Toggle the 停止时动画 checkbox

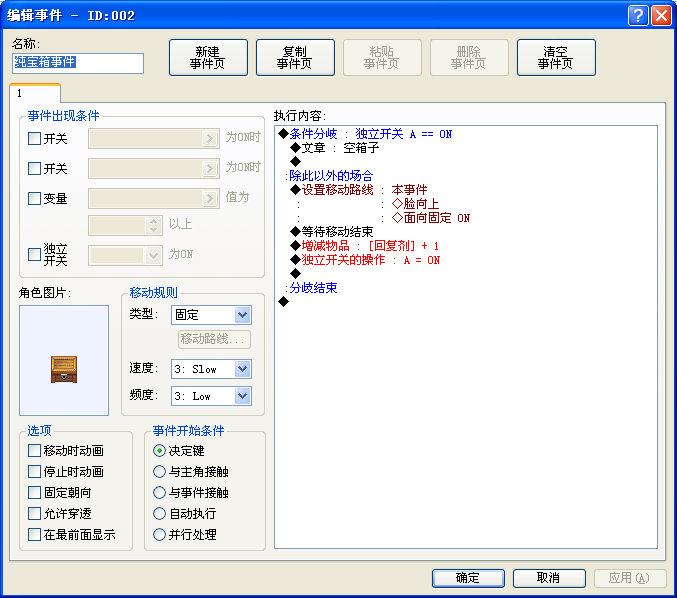[x=34, y=471]
